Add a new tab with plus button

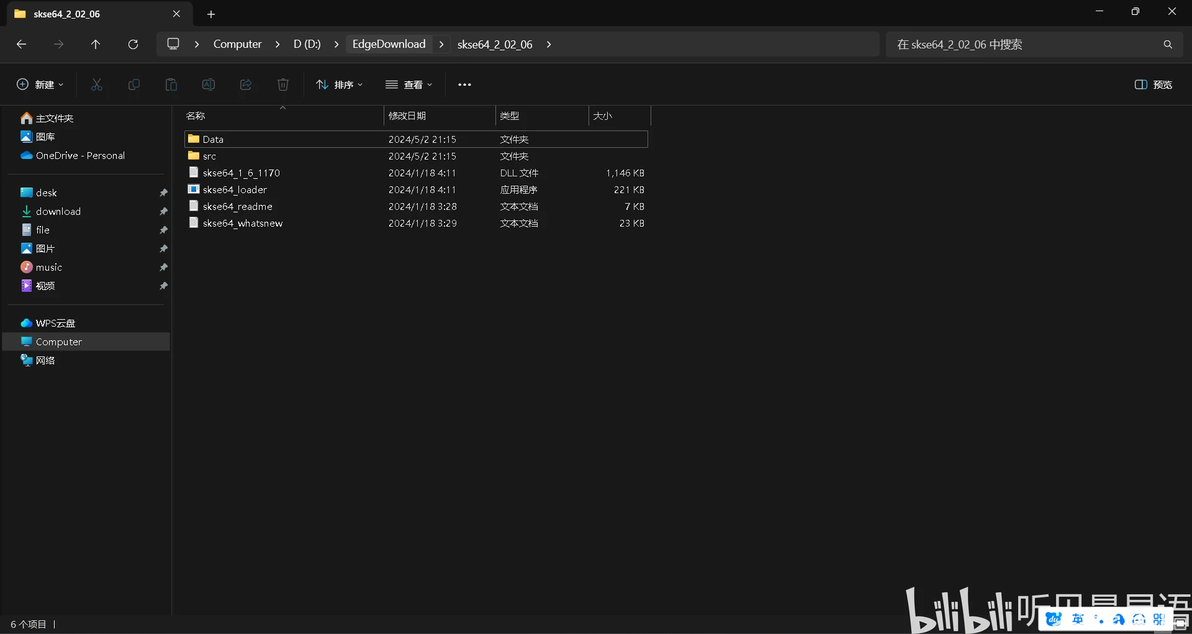(211, 14)
